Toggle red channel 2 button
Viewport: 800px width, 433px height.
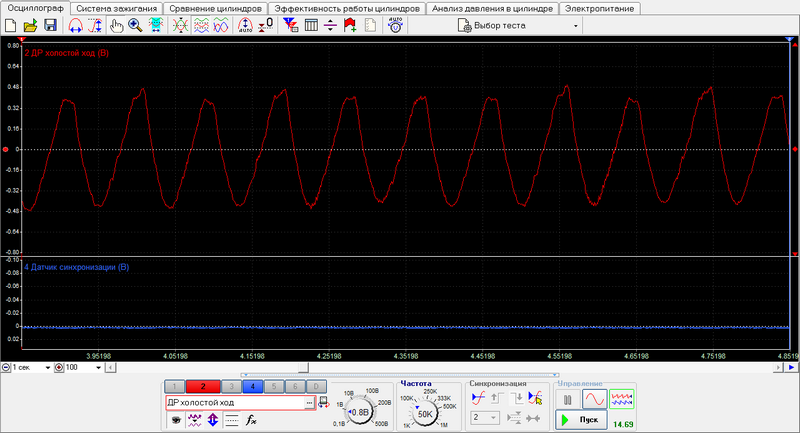point(203,387)
